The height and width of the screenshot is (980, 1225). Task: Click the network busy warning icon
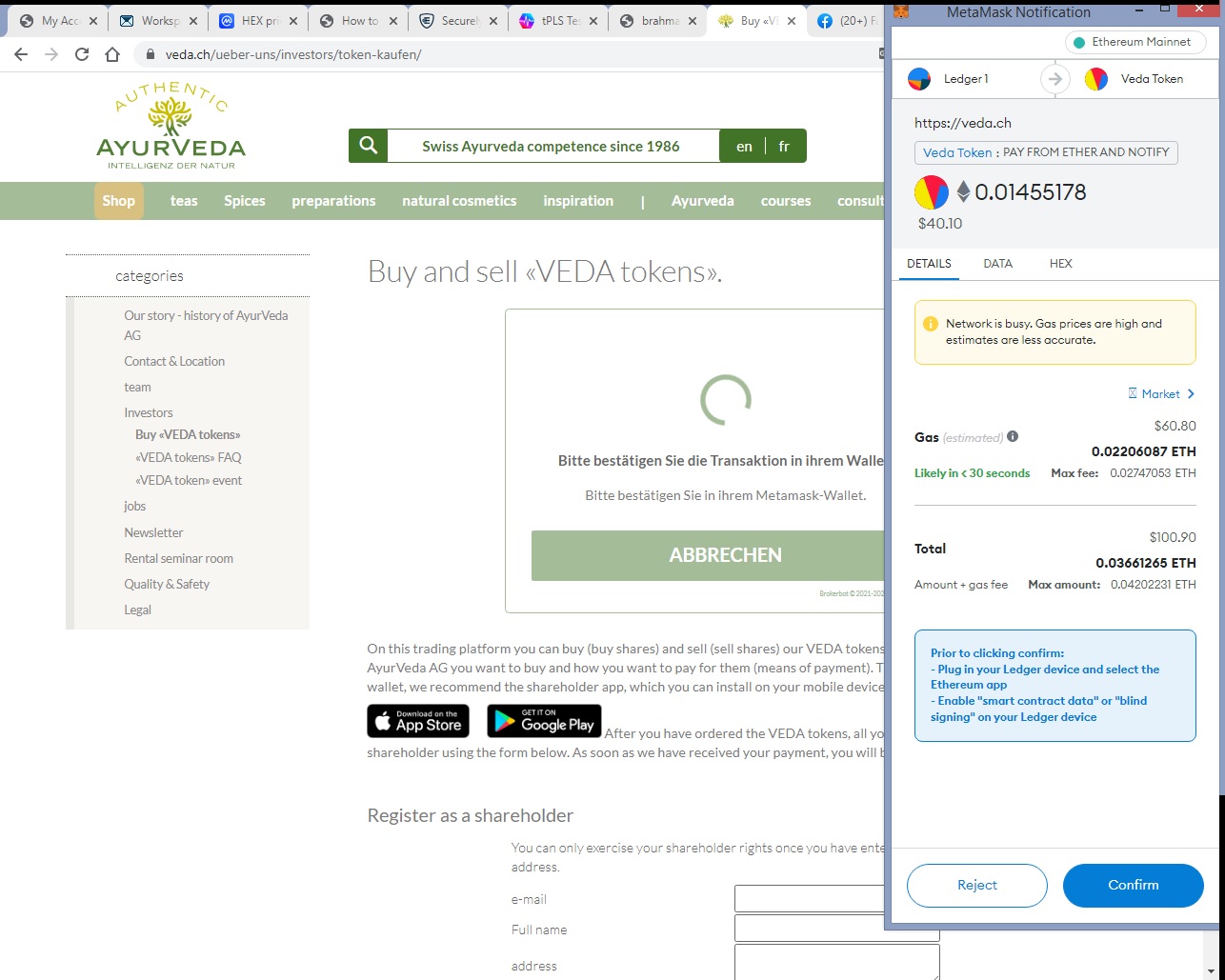click(931, 324)
